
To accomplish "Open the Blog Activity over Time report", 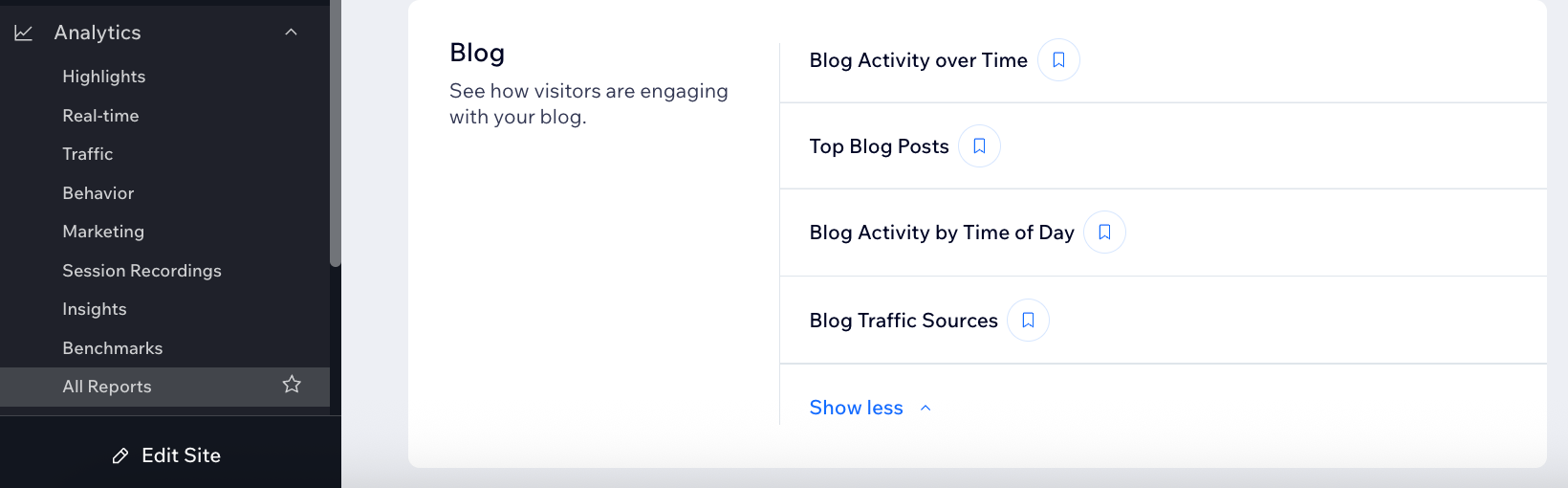I will click(x=918, y=60).
